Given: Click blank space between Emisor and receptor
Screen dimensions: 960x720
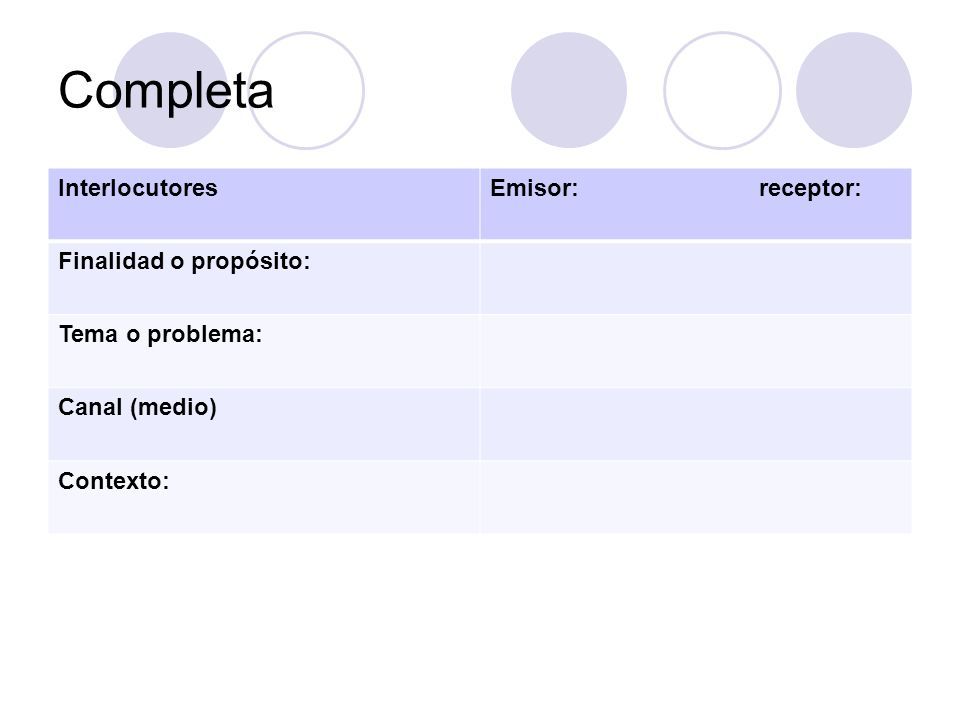Looking at the screenshot, I should click(x=669, y=189).
